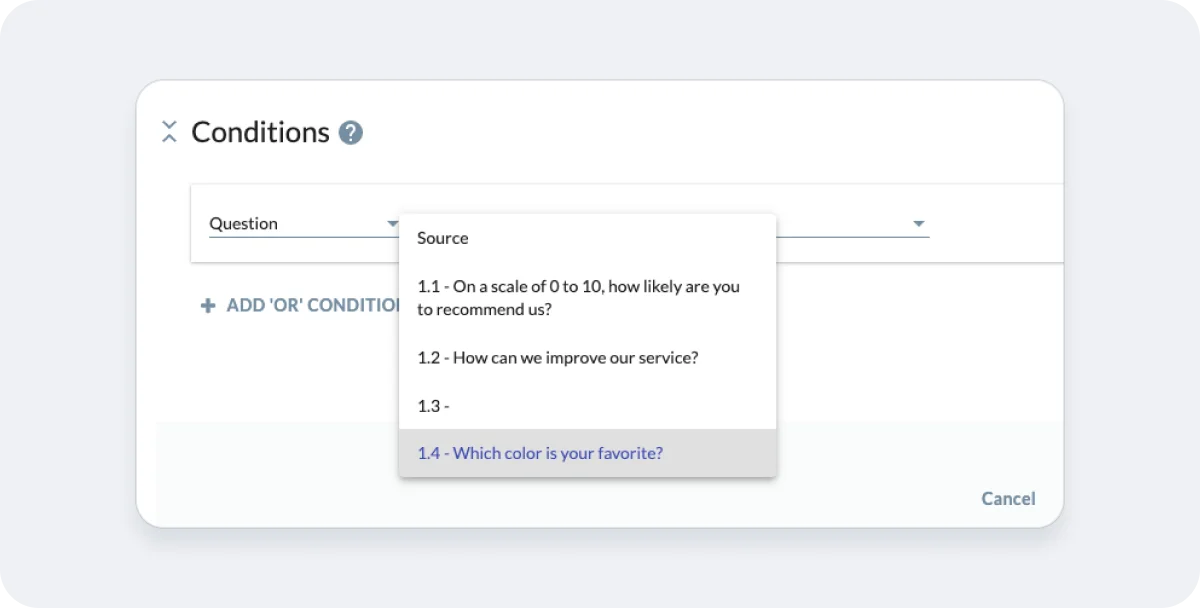
Task: Open the rightmost dropdown arrow in condition row
Action: coord(917,223)
